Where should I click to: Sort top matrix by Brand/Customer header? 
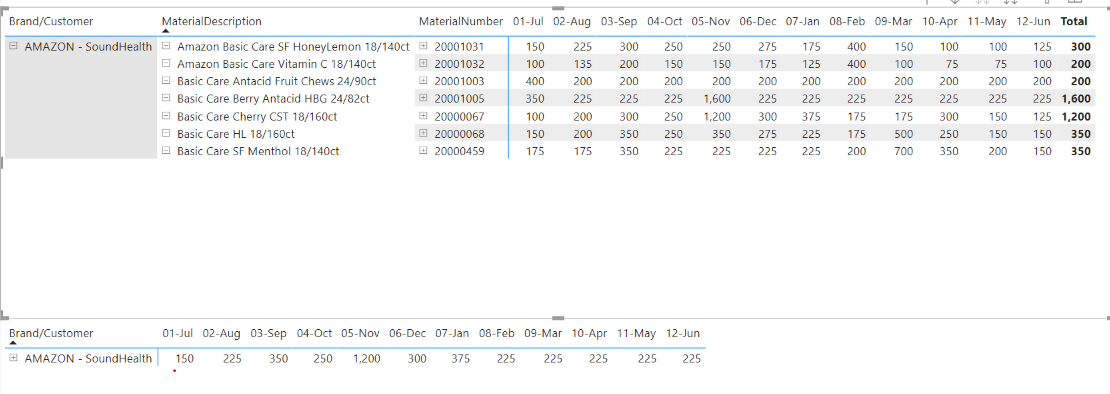[51, 21]
